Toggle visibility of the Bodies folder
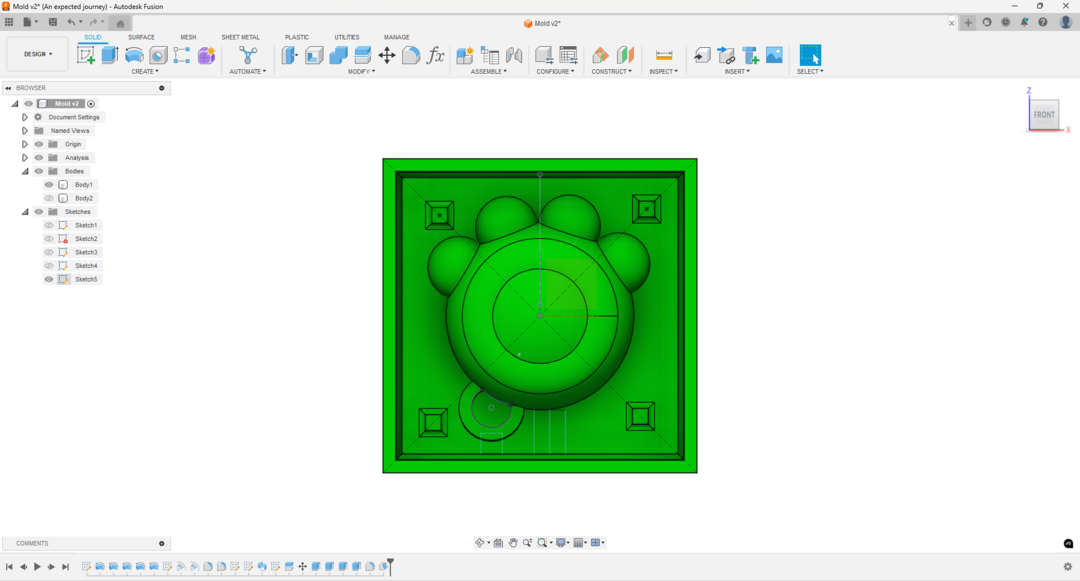This screenshot has width=1080, height=581. 39,171
